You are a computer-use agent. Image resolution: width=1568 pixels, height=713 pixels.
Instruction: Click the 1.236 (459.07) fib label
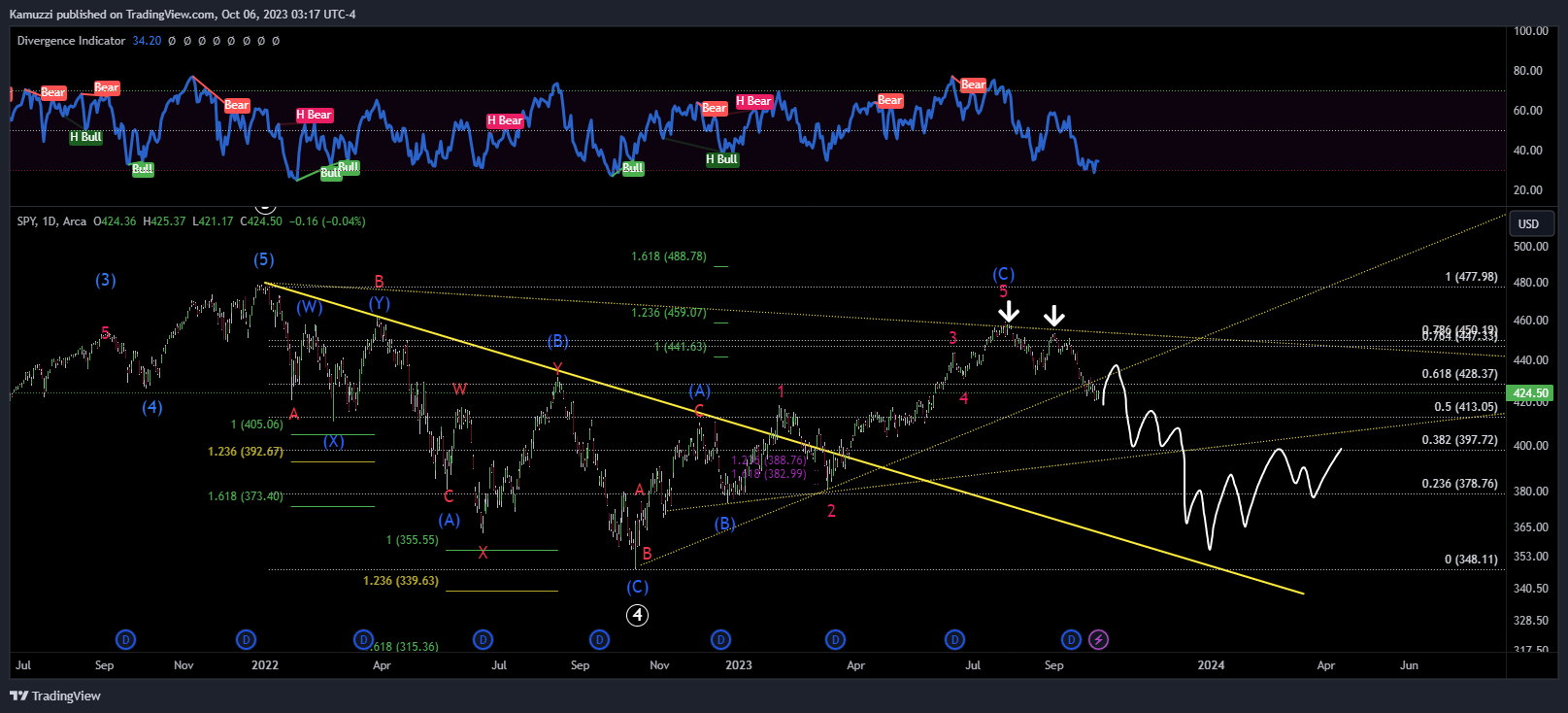pos(669,313)
